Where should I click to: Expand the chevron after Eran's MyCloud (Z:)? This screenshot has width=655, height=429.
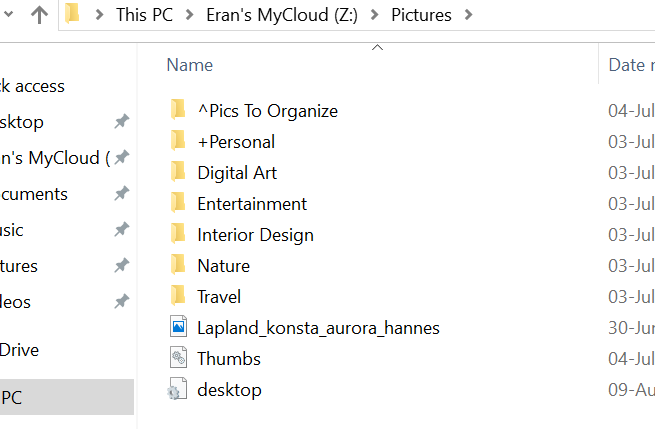(x=375, y=15)
